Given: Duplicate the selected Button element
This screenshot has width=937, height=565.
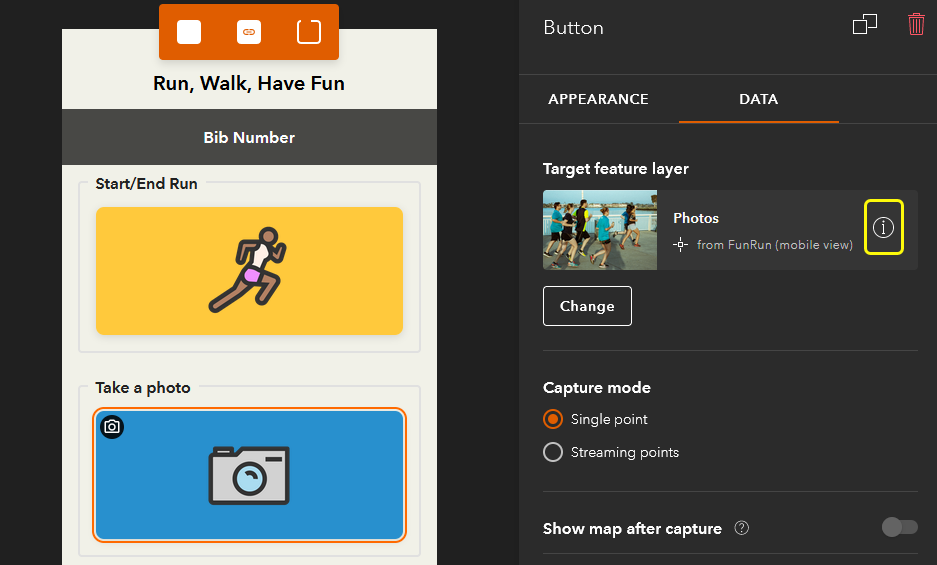Looking at the screenshot, I should click(865, 25).
